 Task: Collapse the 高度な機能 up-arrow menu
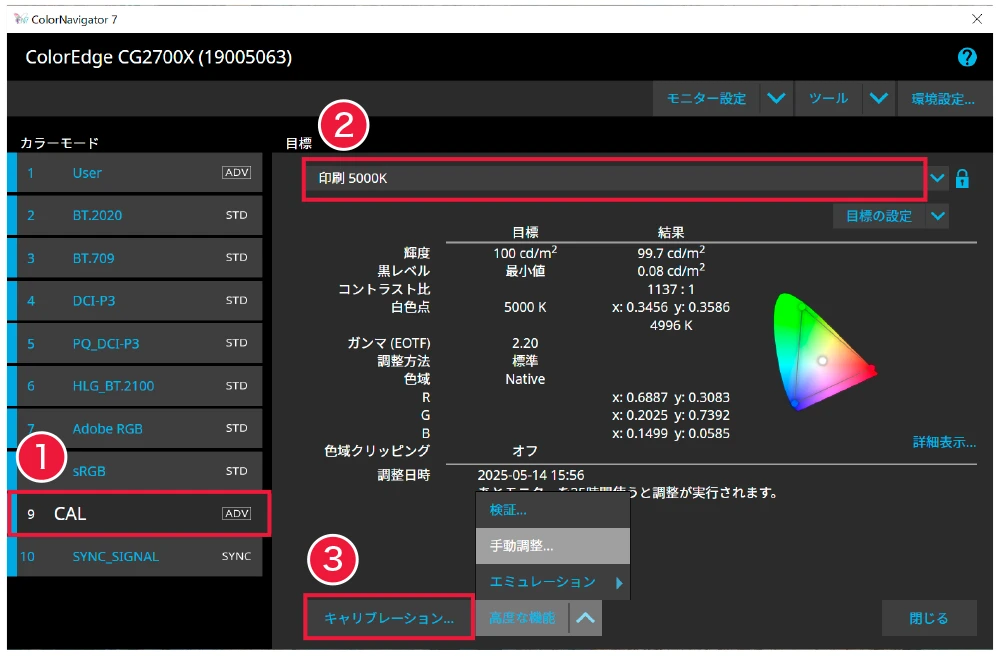pos(585,618)
